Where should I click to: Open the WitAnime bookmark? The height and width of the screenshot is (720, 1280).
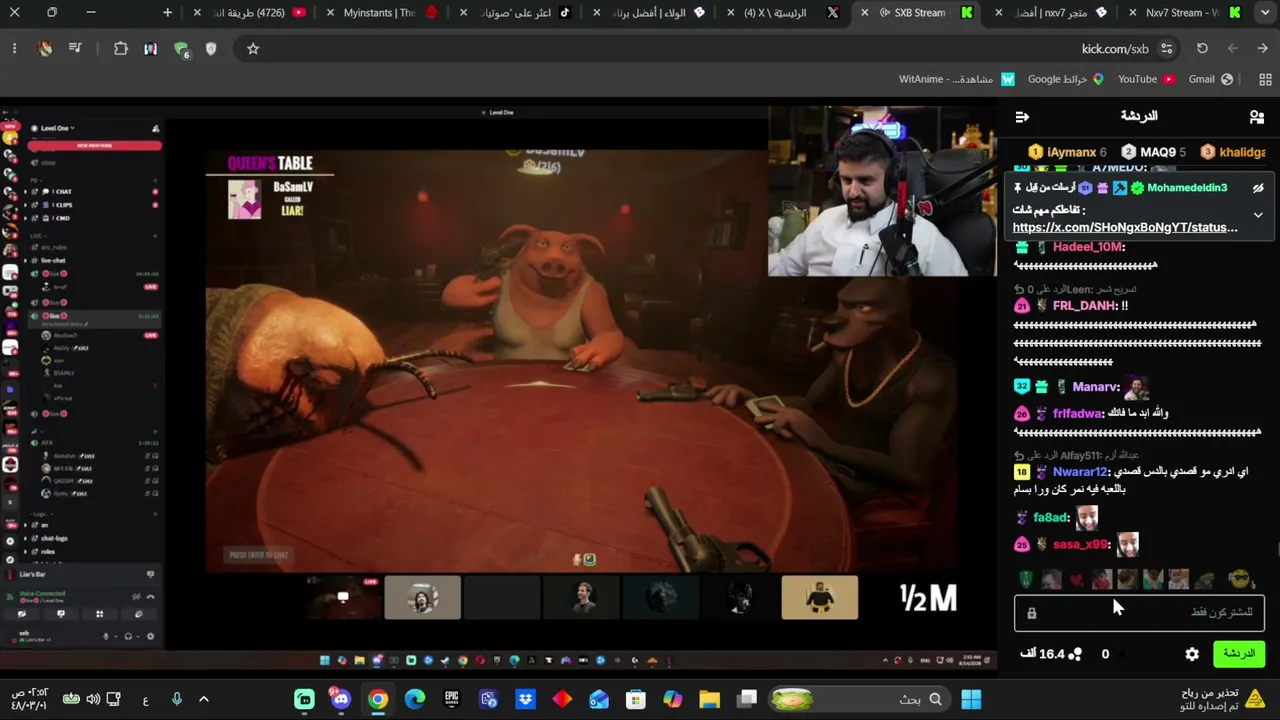click(957, 79)
